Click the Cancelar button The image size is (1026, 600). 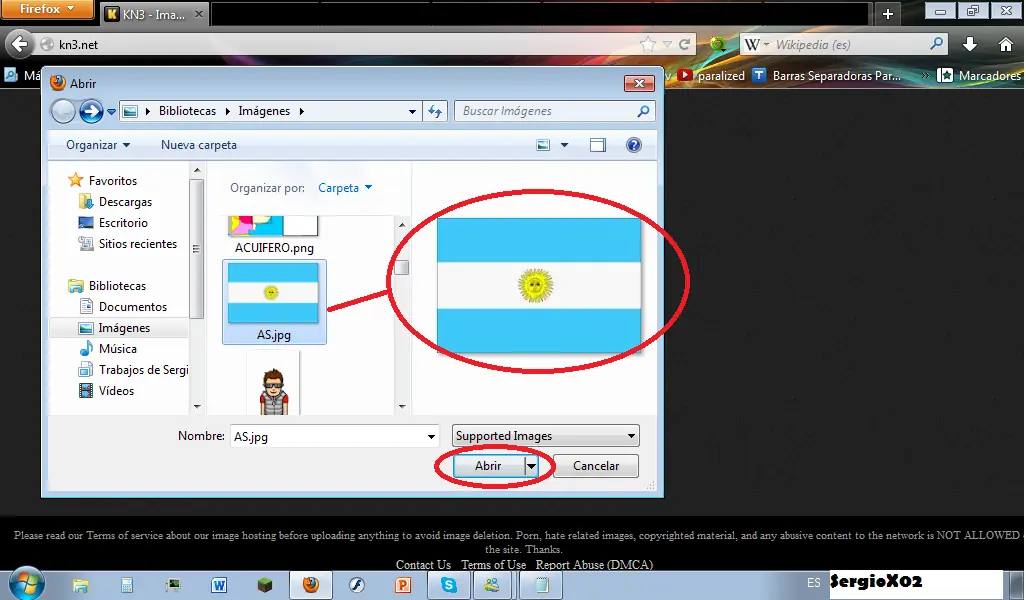click(595, 466)
